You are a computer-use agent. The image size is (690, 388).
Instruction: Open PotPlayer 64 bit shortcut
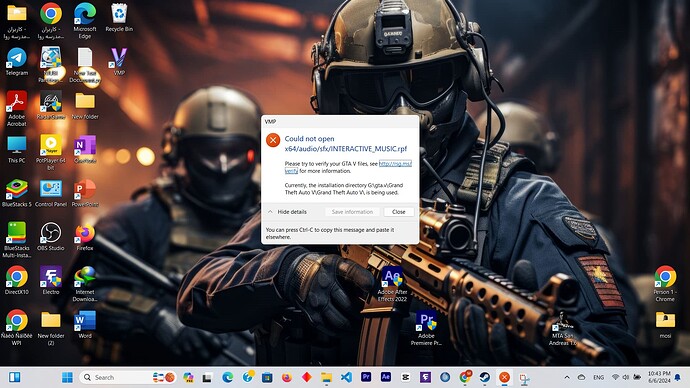[51, 153]
